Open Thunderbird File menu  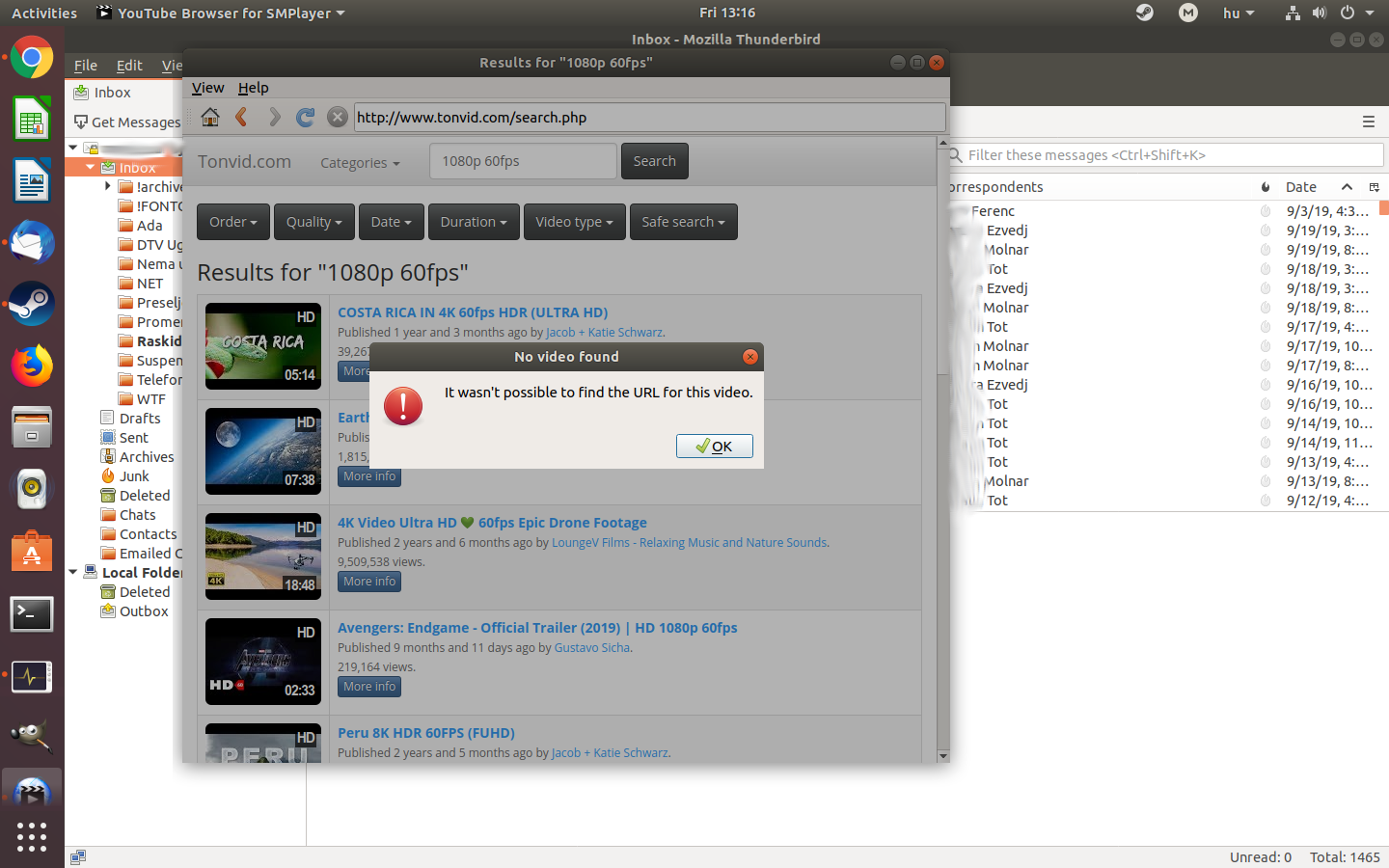pos(86,66)
